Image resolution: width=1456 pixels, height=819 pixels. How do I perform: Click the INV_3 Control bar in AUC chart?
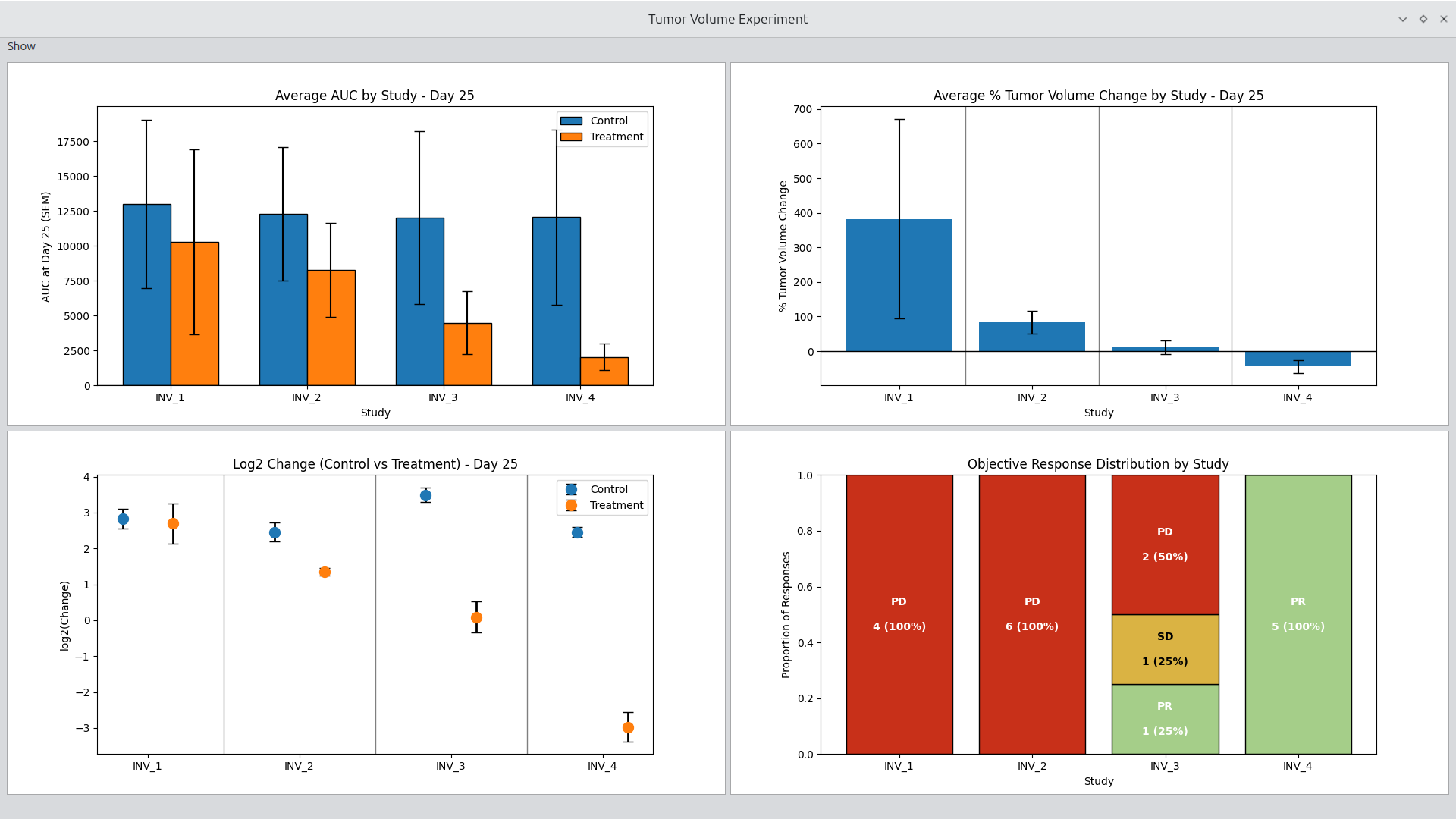[420, 302]
